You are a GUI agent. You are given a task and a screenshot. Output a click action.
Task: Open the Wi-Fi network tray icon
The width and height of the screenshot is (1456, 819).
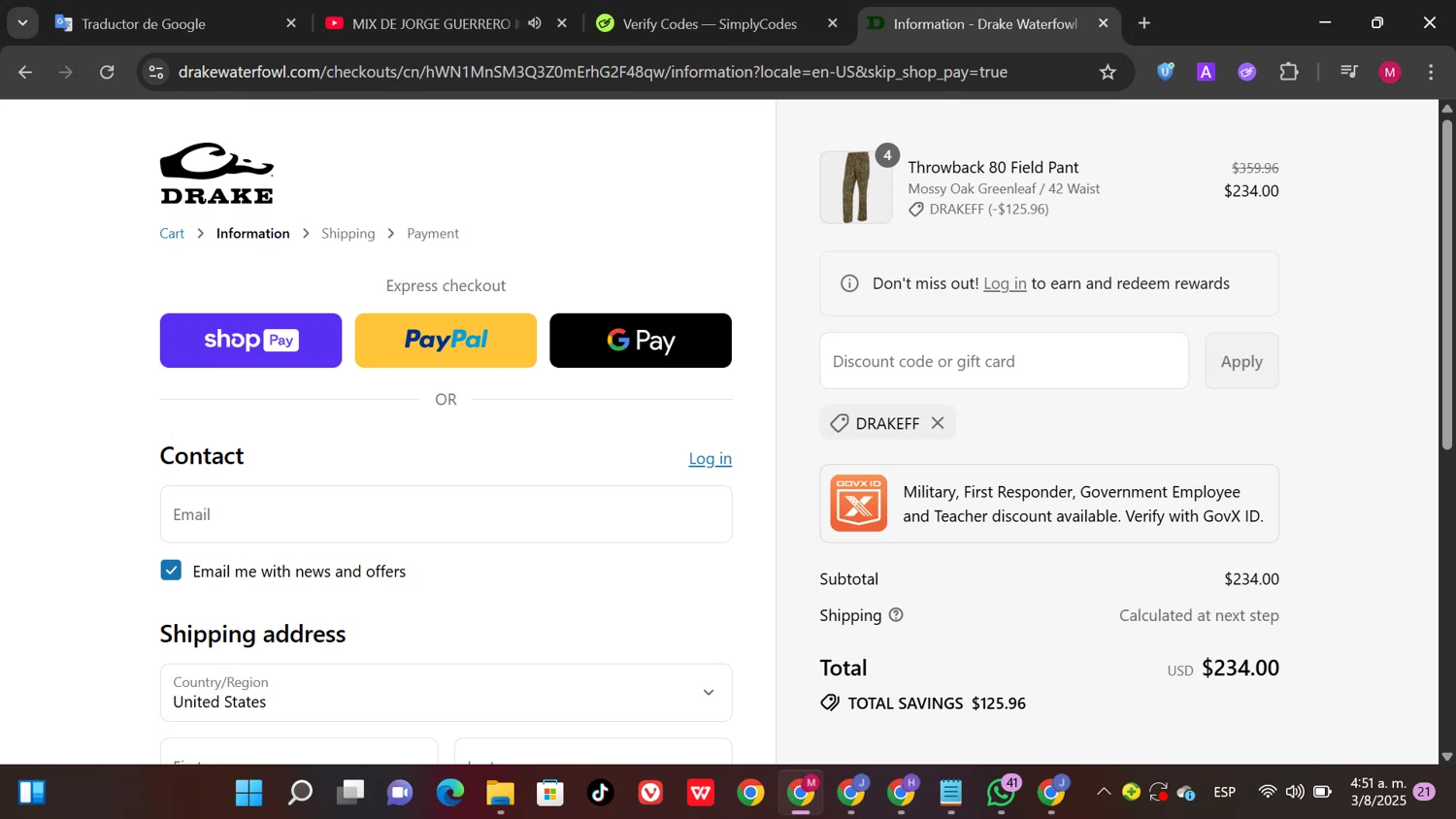point(1267,793)
